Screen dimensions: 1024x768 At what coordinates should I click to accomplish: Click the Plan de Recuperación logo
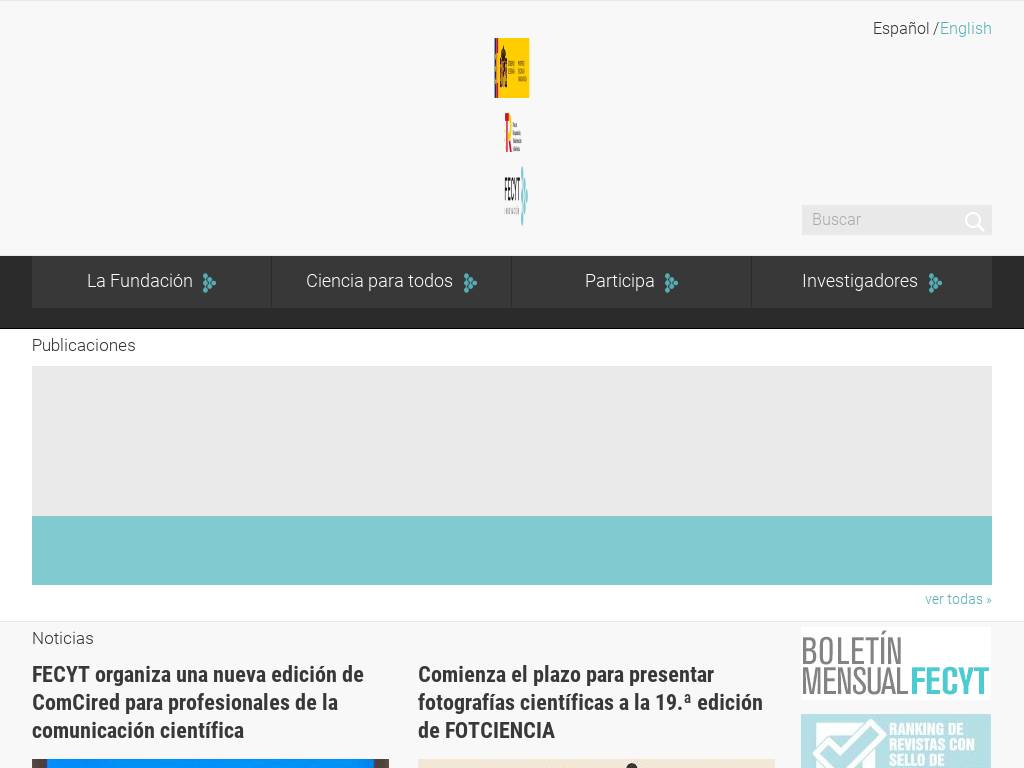tap(512, 132)
